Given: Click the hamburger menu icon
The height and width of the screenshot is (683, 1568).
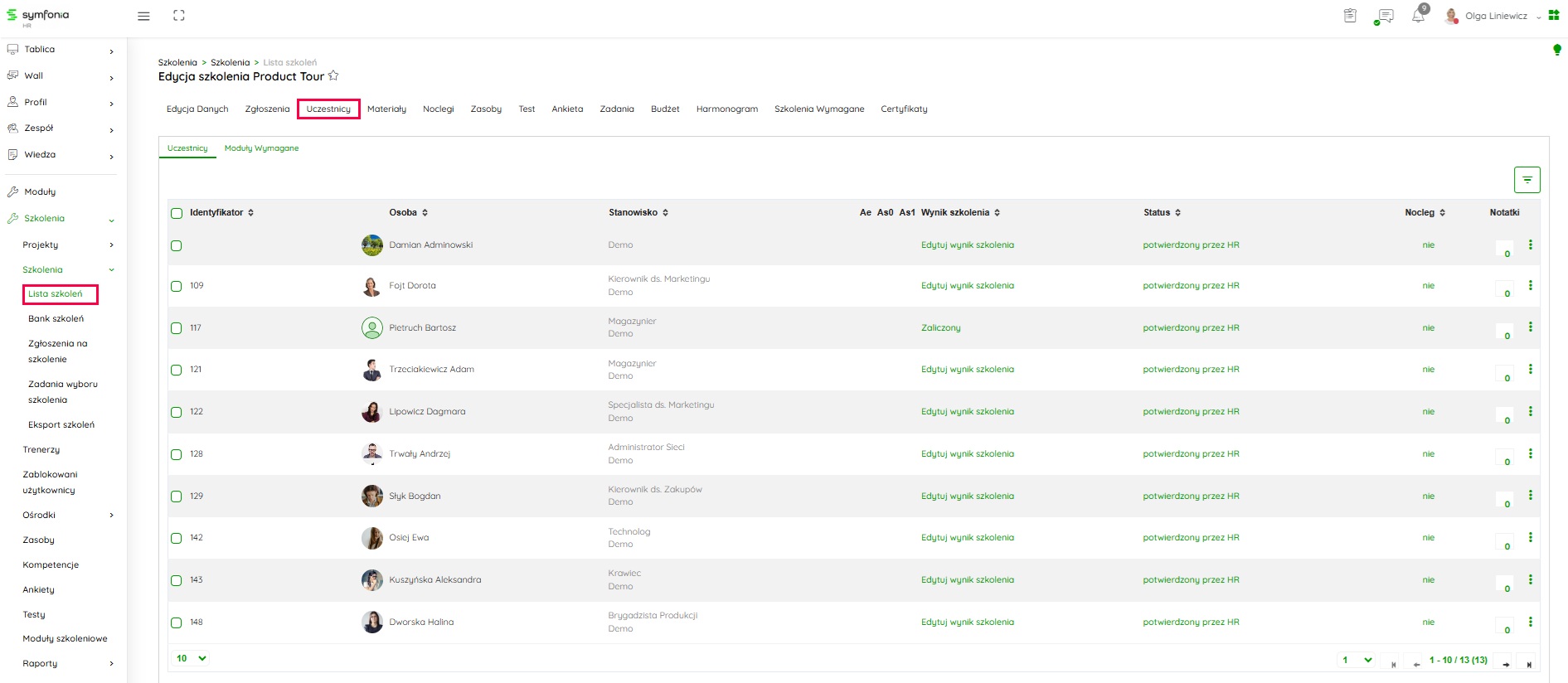Looking at the screenshot, I should 143,16.
